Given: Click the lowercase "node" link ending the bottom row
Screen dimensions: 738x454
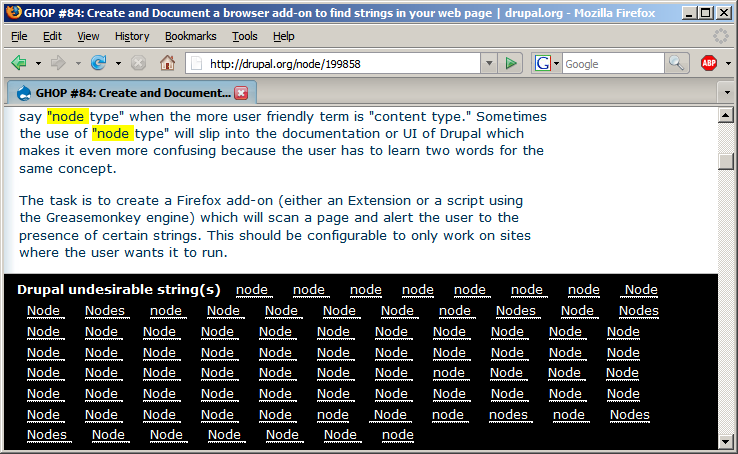Looking at the screenshot, I should 398,435.
